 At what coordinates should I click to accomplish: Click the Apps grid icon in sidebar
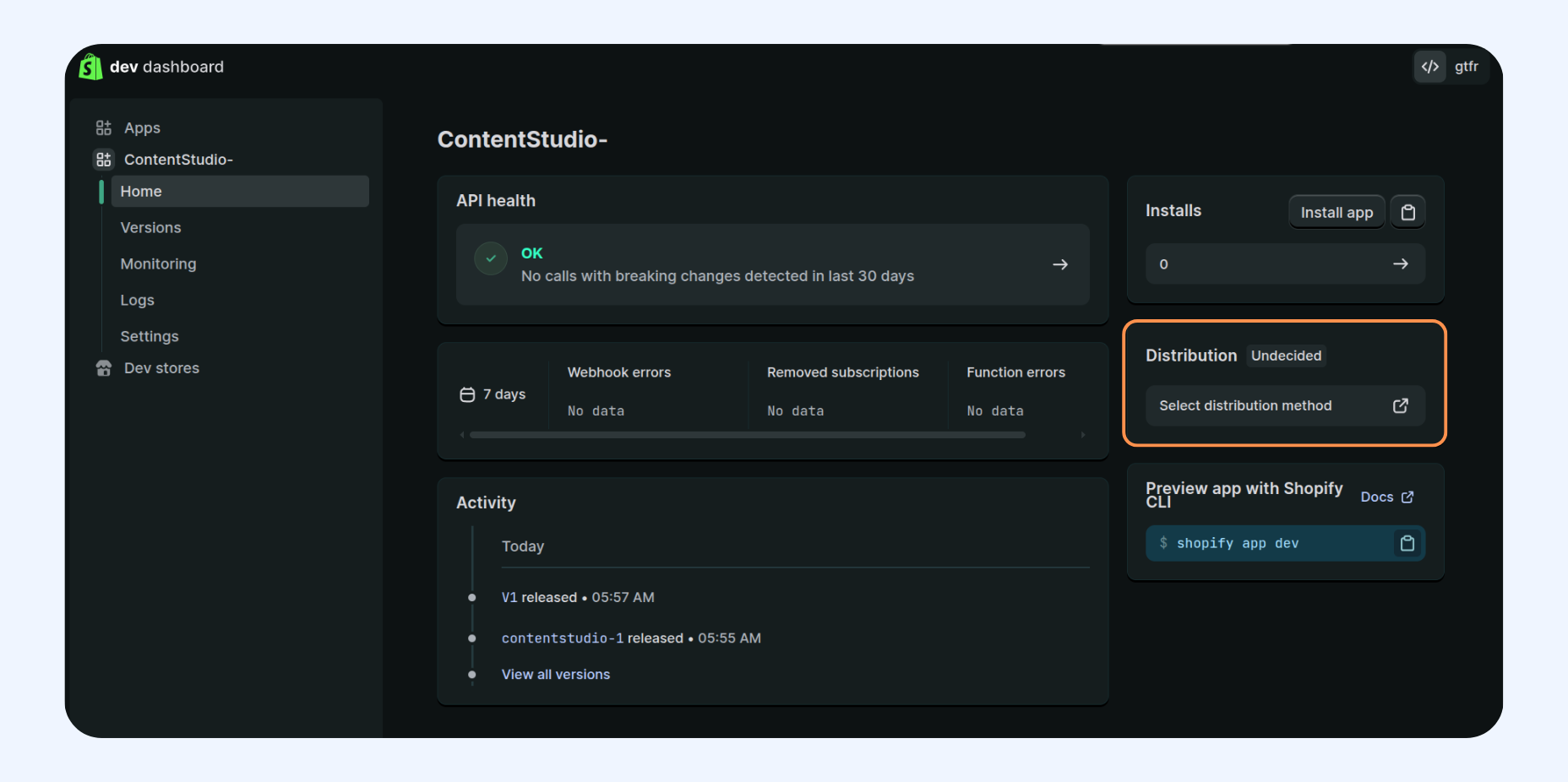(104, 128)
